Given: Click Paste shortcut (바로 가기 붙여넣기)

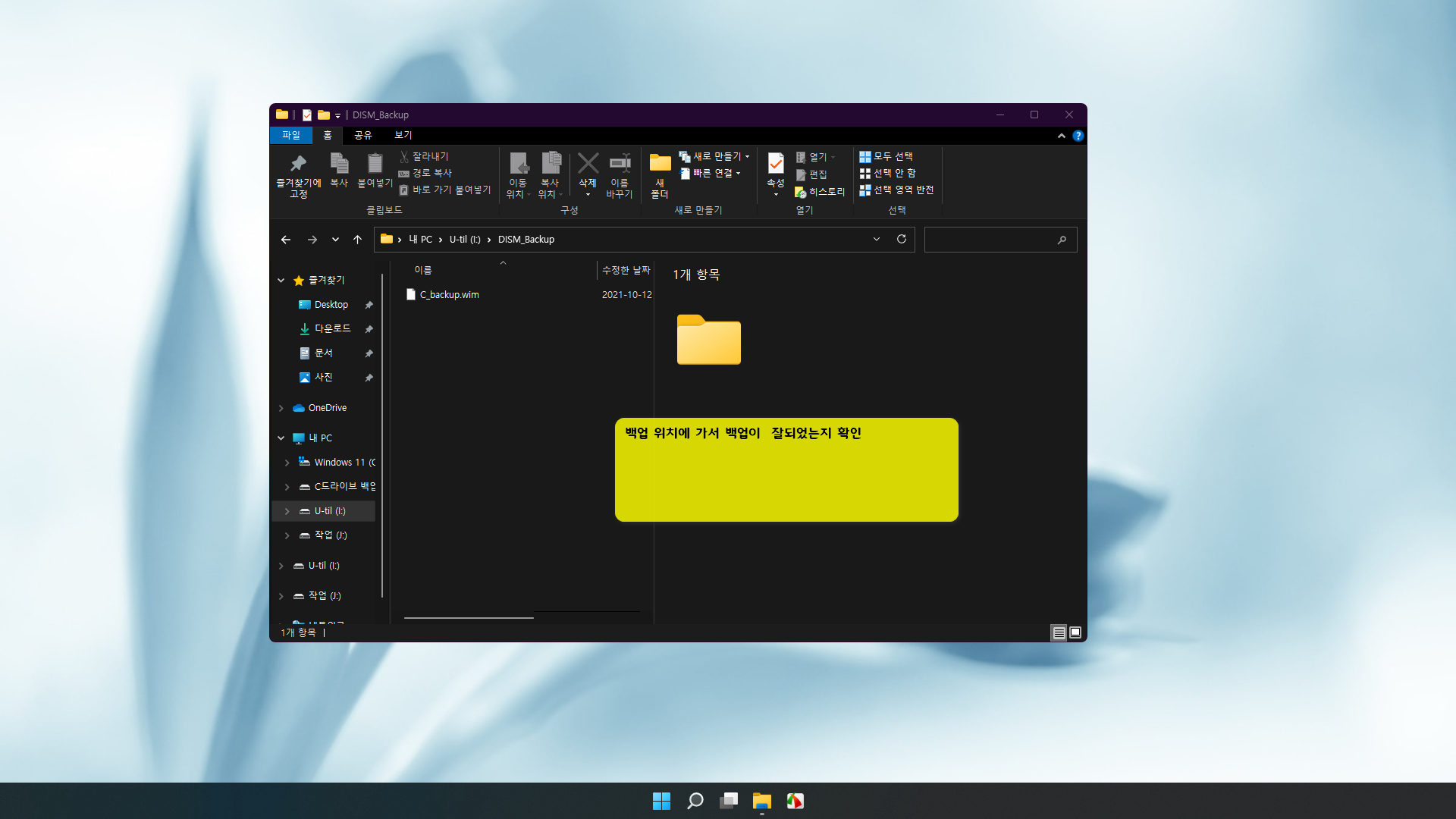Looking at the screenshot, I should pyautogui.click(x=445, y=190).
